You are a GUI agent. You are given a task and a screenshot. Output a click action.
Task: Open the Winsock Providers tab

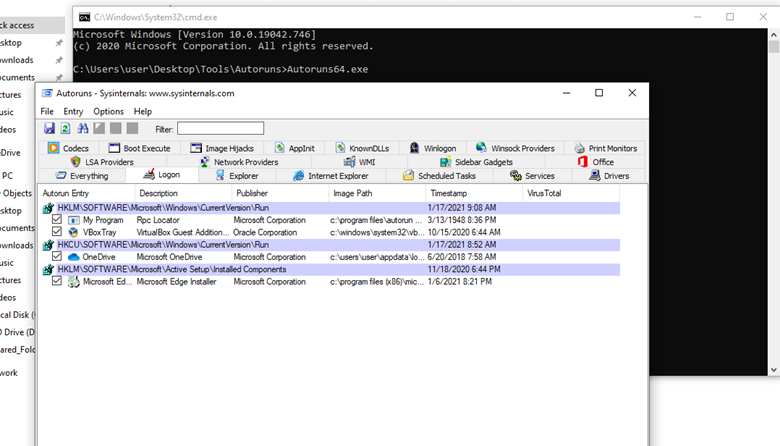(515, 148)
